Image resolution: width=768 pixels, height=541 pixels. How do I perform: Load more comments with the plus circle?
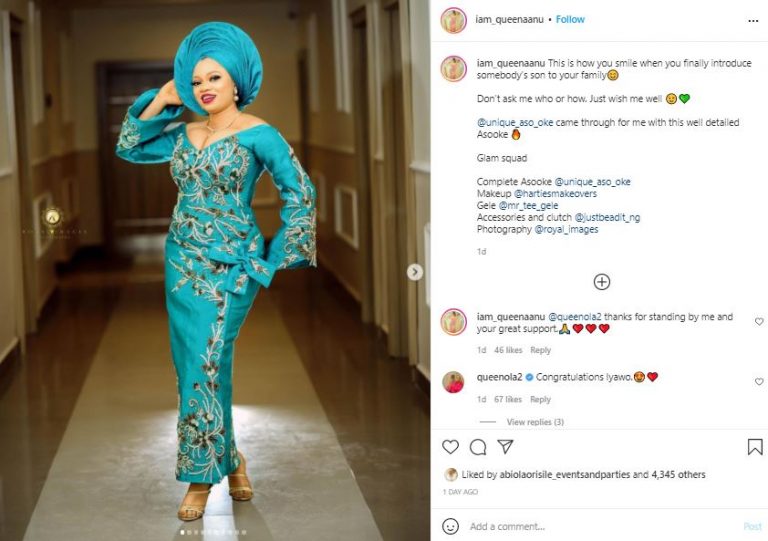601,282
